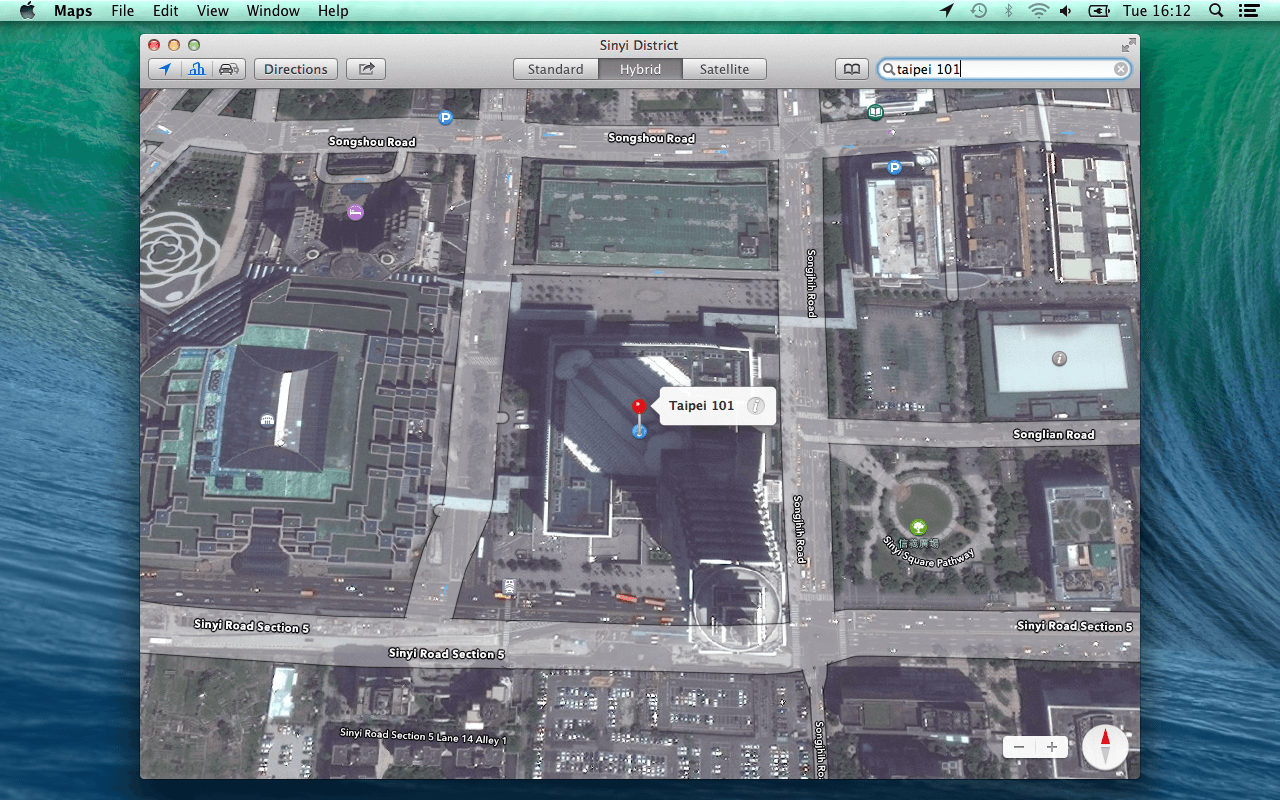Zoom out with the minus button
This screenshot has width=1280, height=800.
[x=1019, y=747]
